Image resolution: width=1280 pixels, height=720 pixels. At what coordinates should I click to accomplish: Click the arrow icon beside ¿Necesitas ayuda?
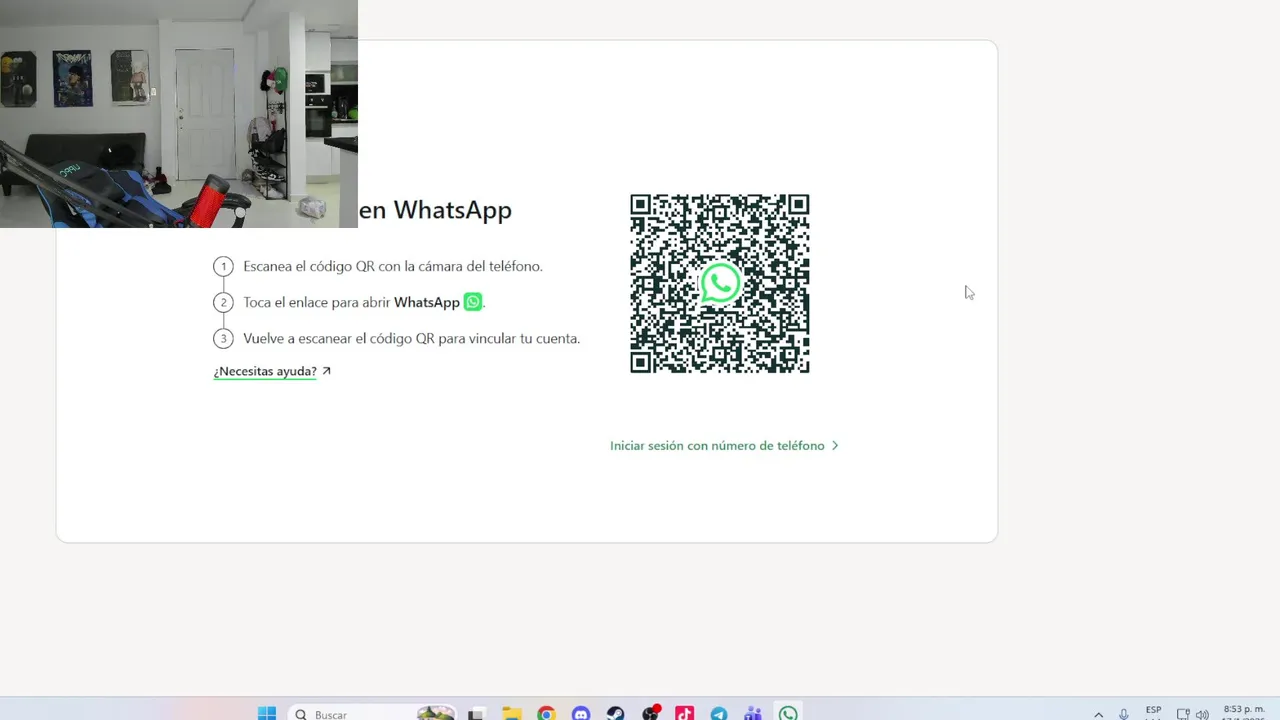[x=326, y=371]
